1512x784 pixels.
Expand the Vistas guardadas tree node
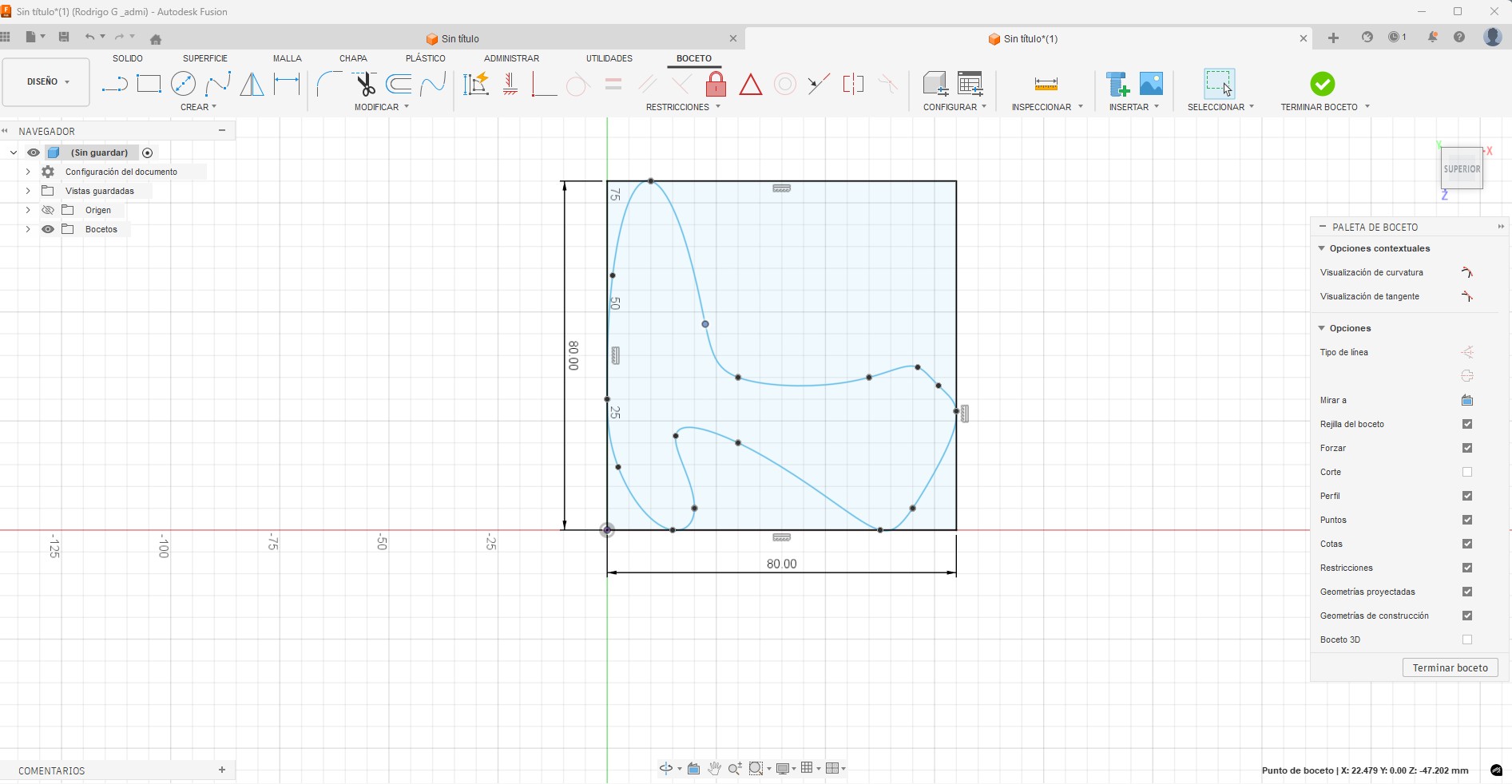[28, 191]
